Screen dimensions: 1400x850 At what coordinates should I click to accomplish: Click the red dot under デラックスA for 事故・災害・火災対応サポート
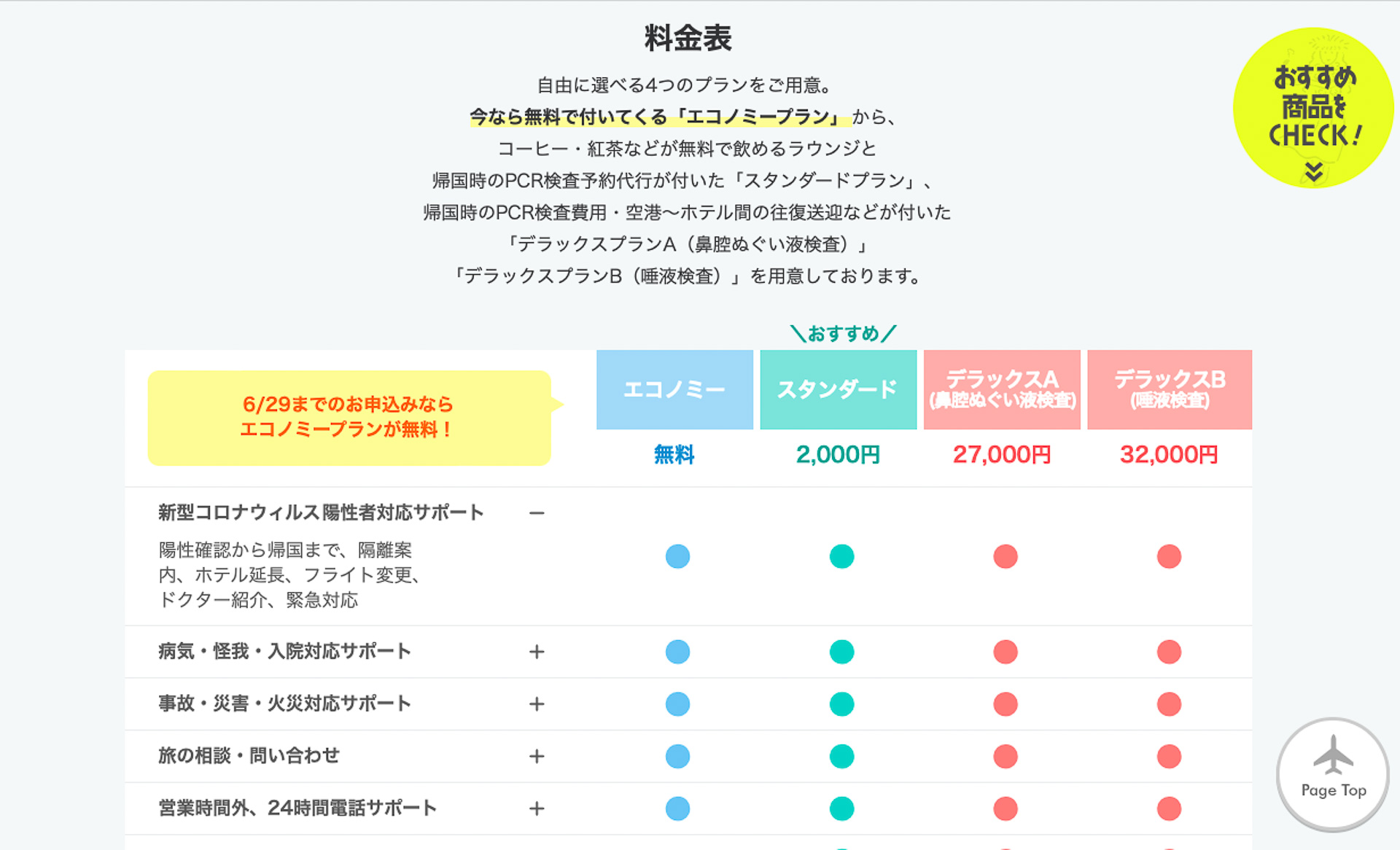click(1006, 704)
